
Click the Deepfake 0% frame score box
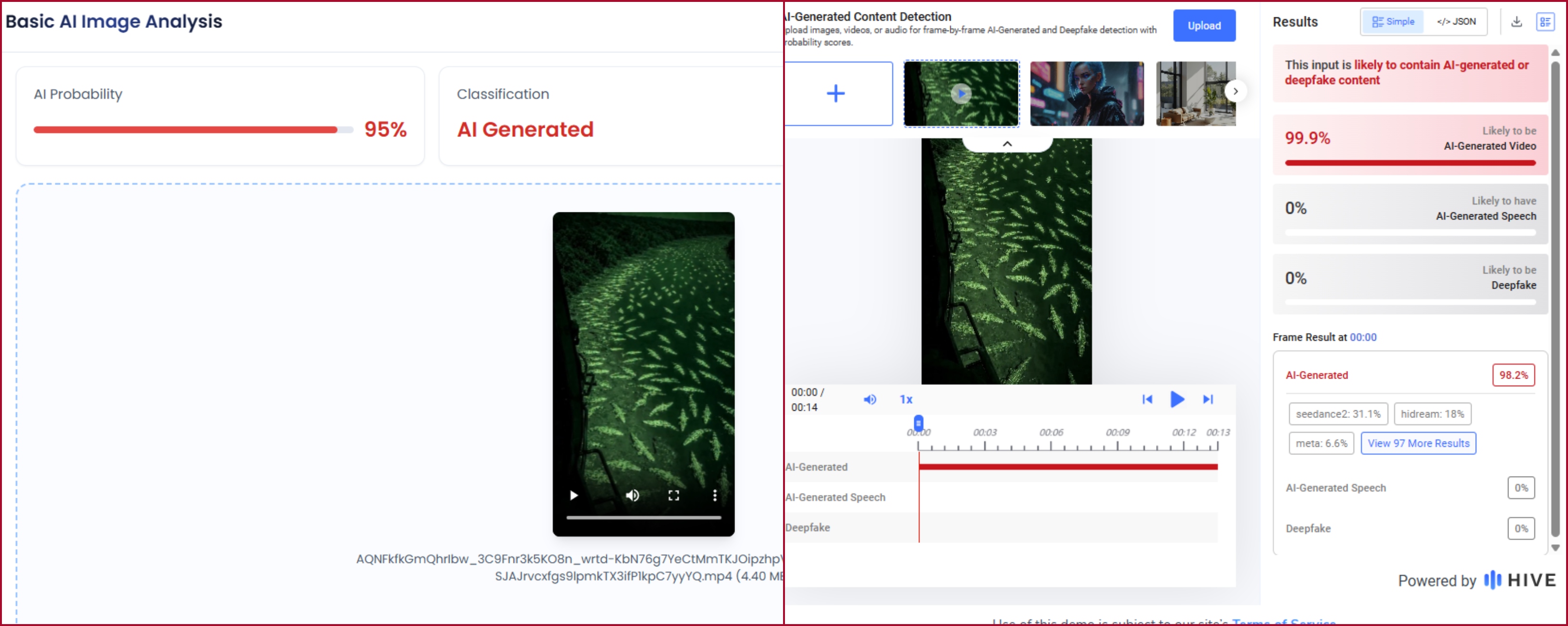(x=1520, y=528)
